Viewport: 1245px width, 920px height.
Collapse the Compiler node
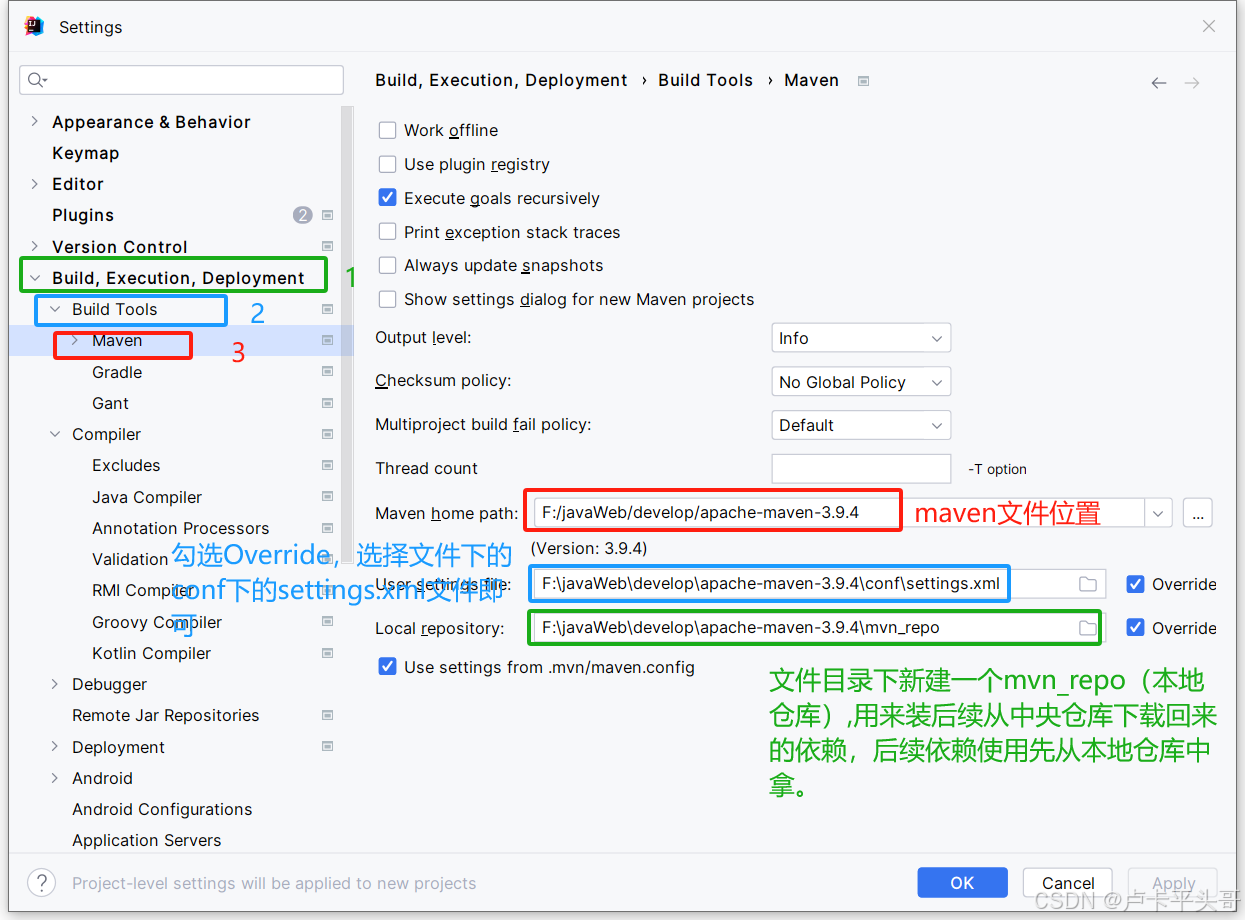[55, 434]
